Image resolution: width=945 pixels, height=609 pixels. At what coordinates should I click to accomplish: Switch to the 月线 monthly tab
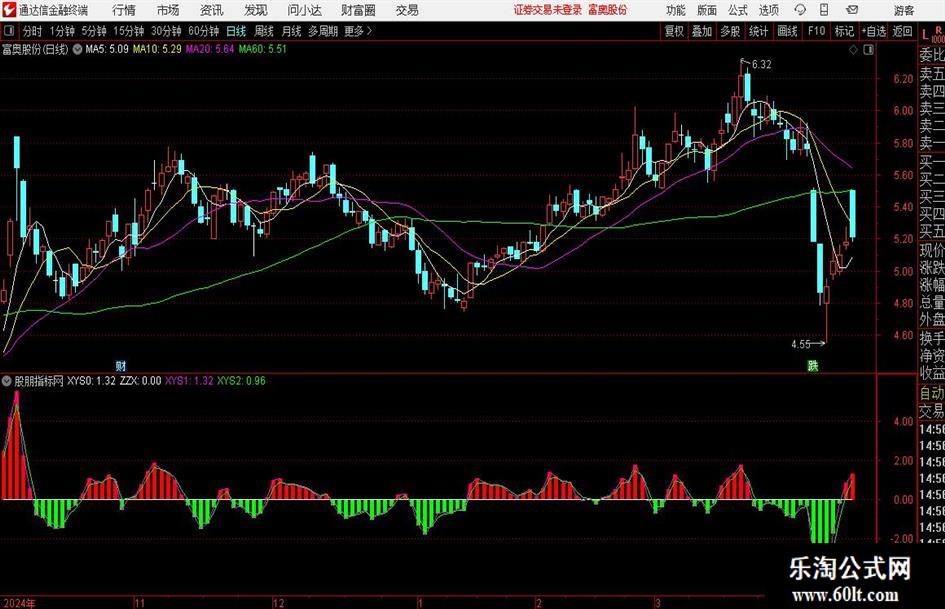[x=292, y=31]
